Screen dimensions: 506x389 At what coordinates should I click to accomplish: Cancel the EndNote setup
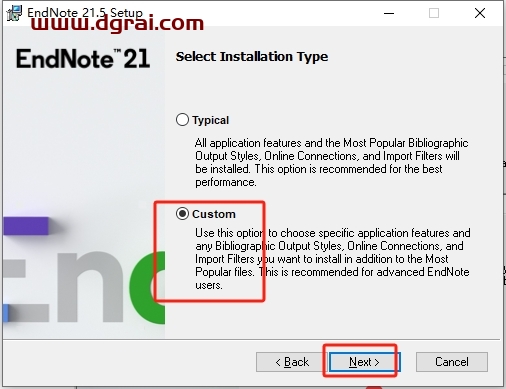click(x=452, y=362)
